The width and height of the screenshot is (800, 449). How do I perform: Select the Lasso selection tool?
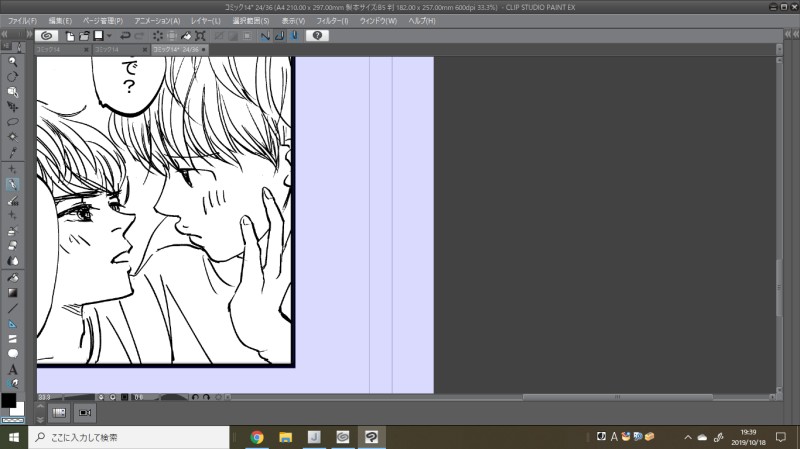coord(13,122)
